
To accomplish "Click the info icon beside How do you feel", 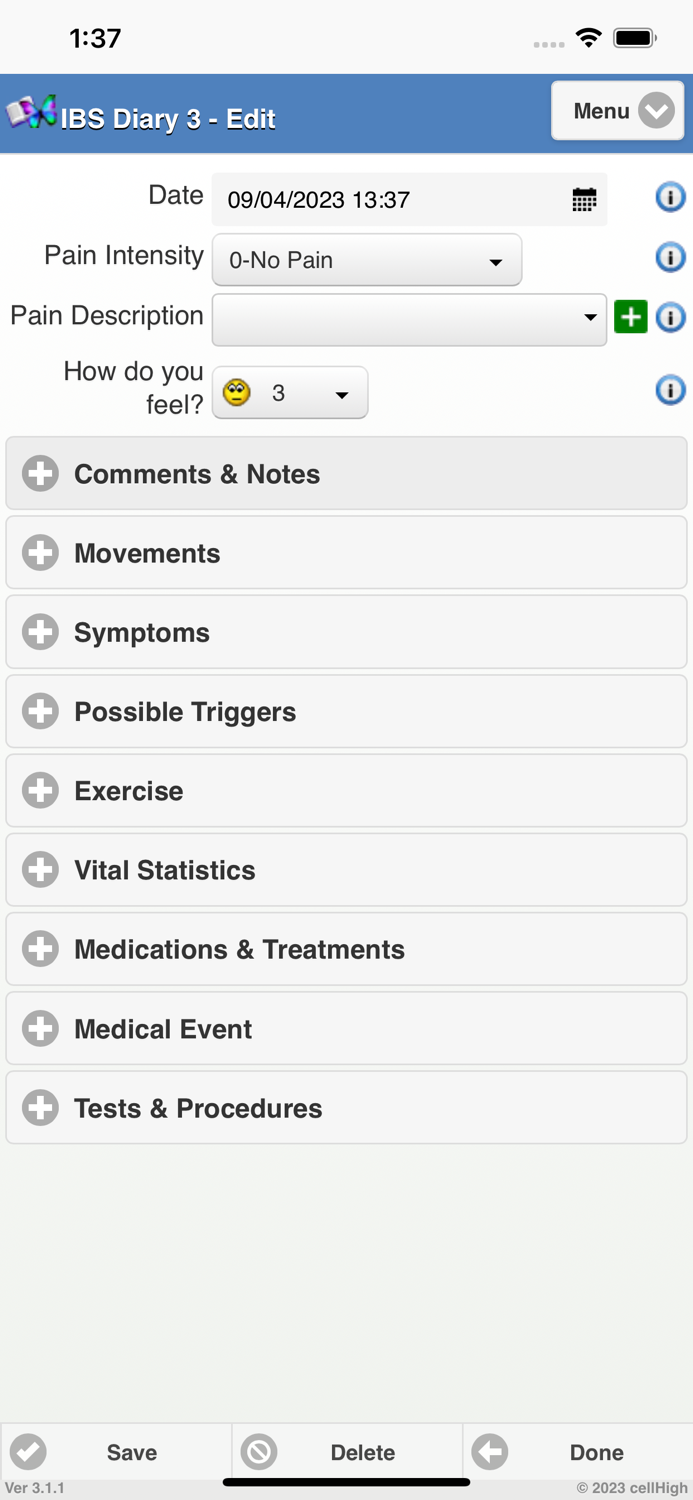I will [670, 389].
